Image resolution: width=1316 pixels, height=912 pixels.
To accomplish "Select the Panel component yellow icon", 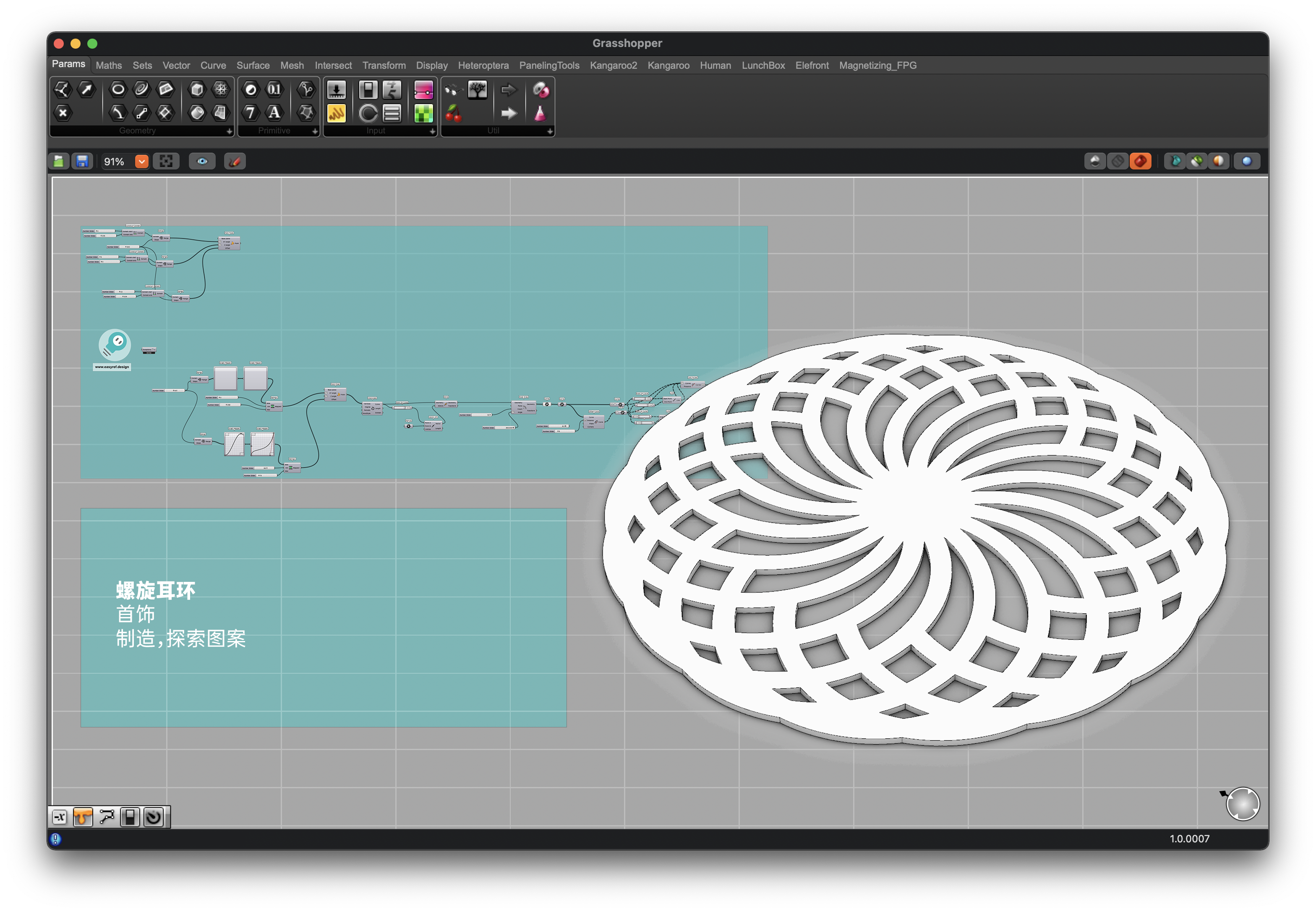I will (337, 113).
